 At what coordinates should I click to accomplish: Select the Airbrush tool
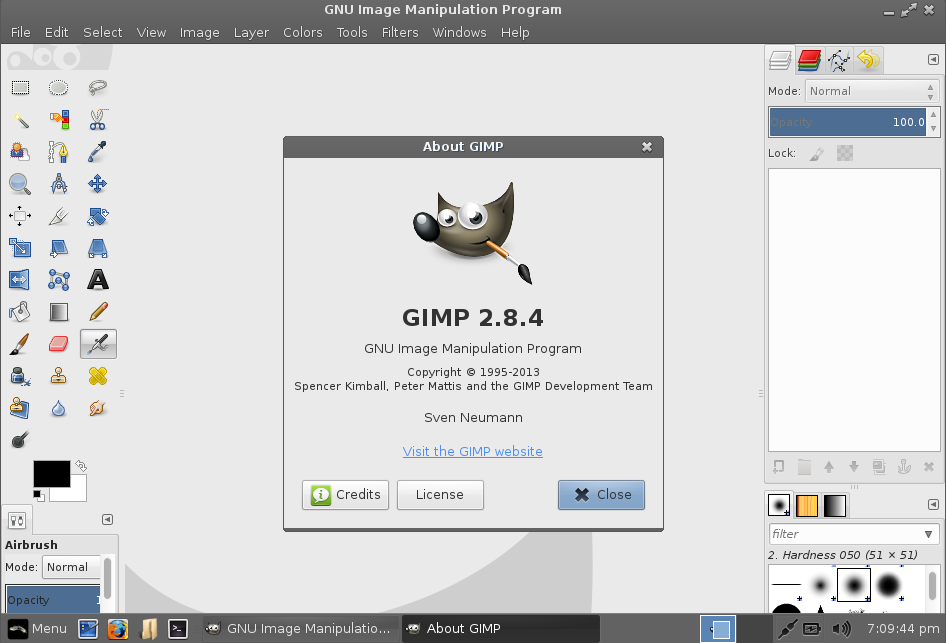click(98, 344)
